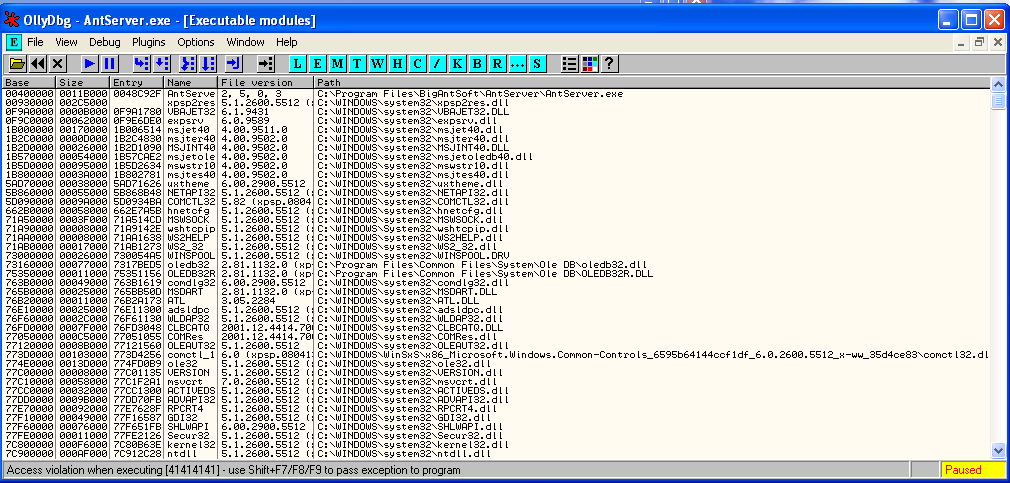The height and width of the screenshot is (483, 1010).
Task: Show References window via R icon
Action: (497, 63)
